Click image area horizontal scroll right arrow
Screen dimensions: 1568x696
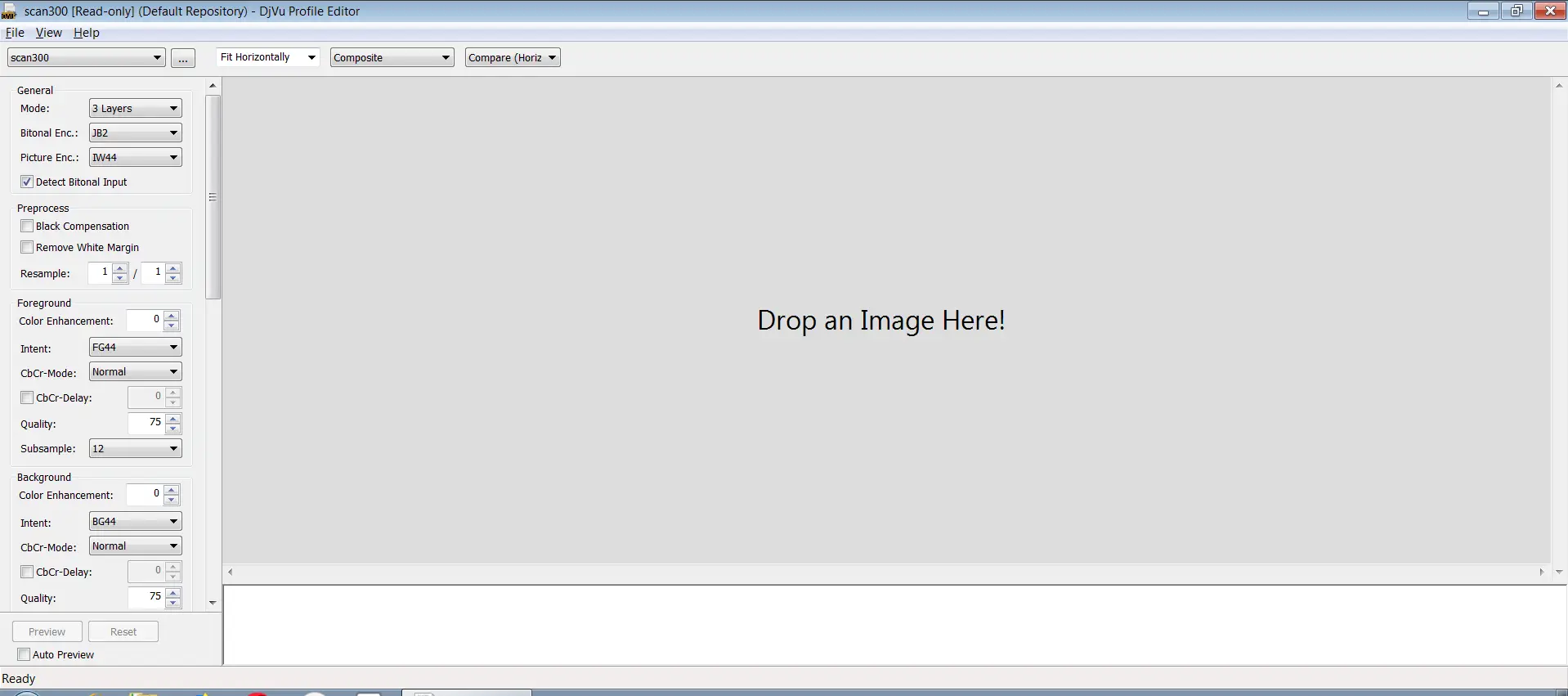tap(1542, 572)
